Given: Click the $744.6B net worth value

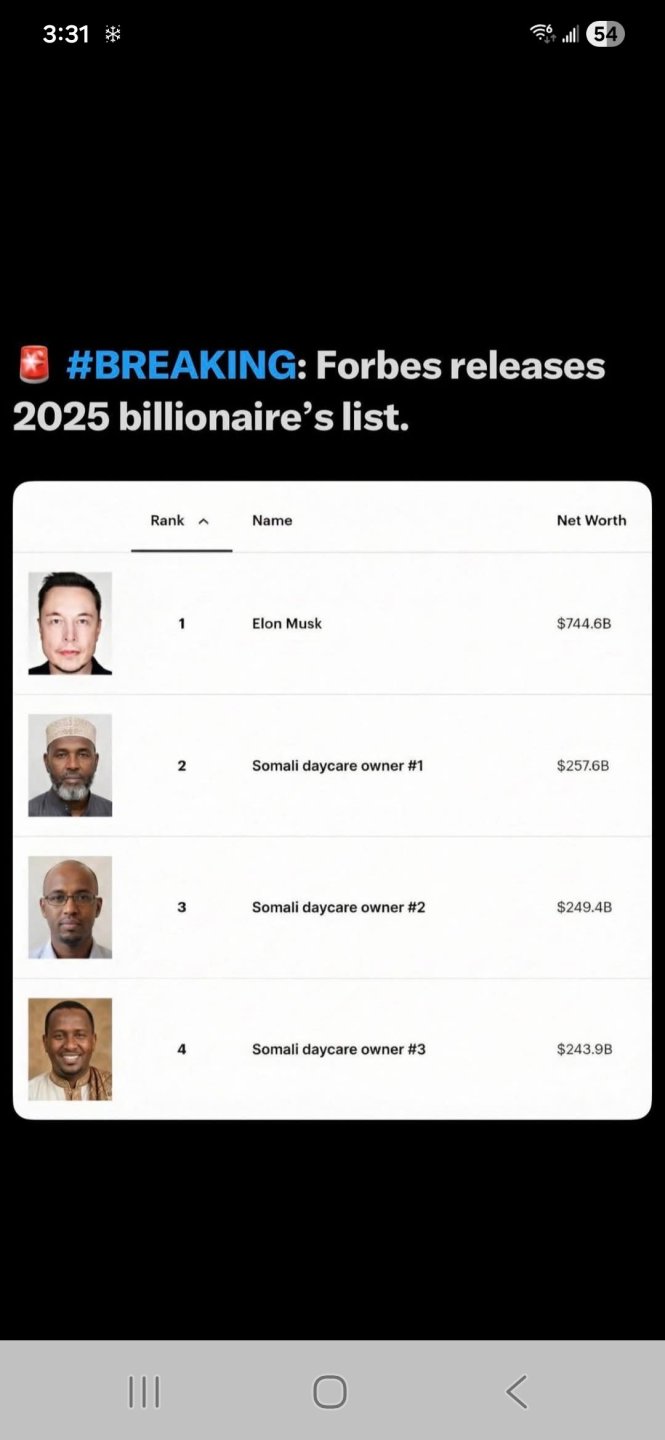Looking at the screenshot, I should coord(583,623).
